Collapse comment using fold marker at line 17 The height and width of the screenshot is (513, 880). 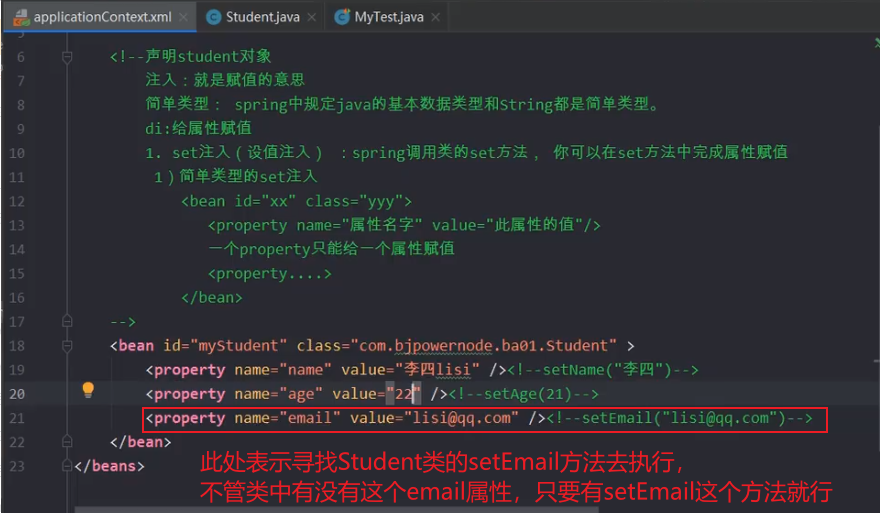tap(67, 322)
